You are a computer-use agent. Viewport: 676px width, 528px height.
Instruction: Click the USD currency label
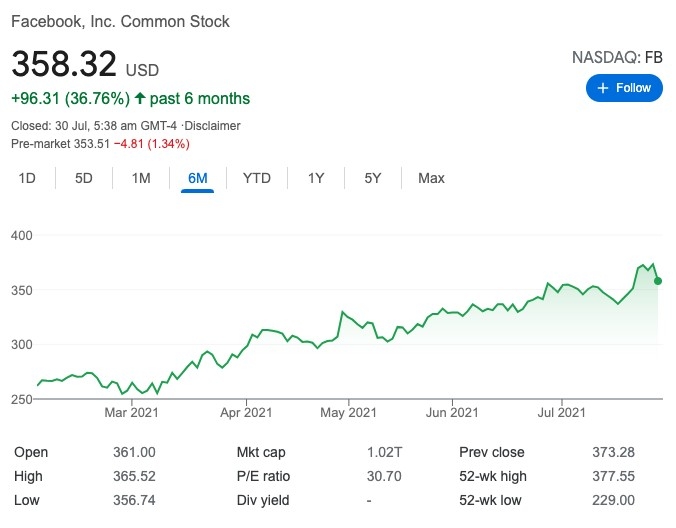click(142, 70)
